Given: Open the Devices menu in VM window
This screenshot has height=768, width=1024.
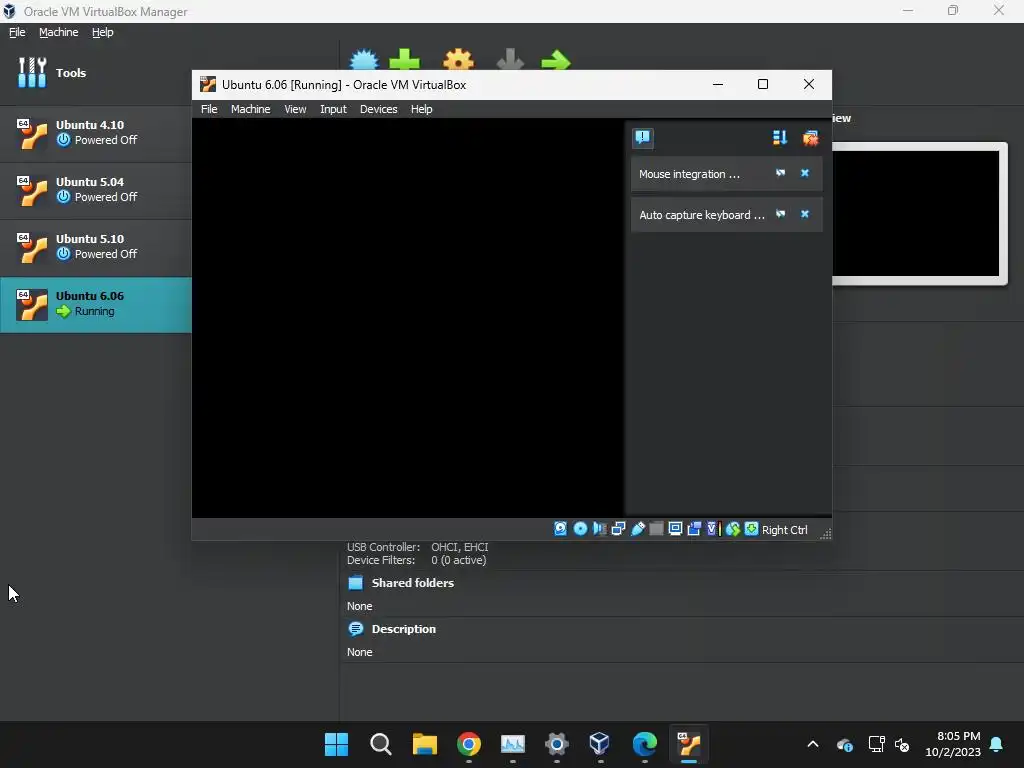Looking at the screenshot, I should tap(378, 109).
